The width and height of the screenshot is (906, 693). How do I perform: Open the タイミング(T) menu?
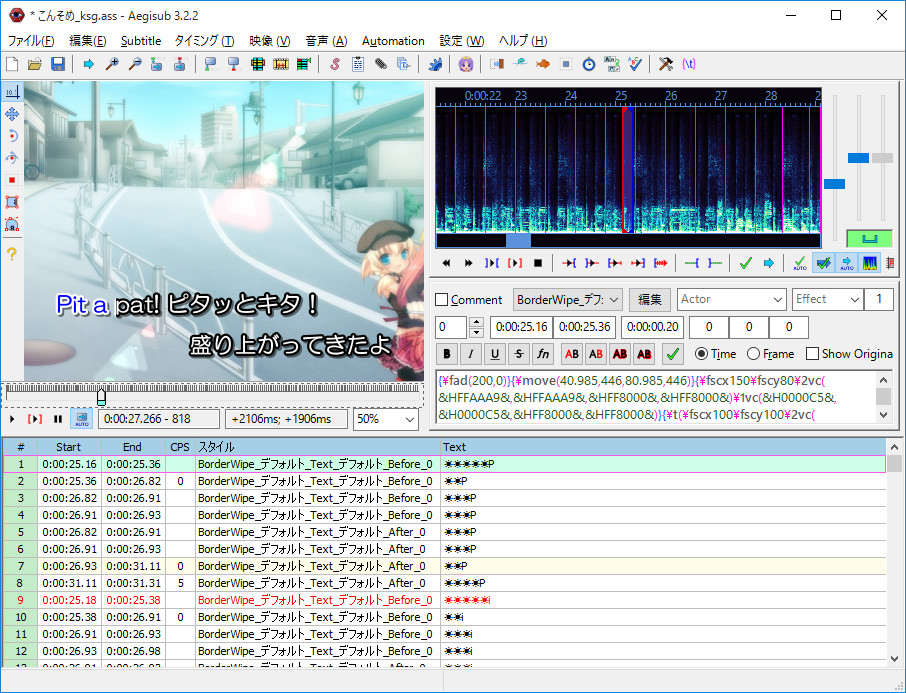pos(205,41)
